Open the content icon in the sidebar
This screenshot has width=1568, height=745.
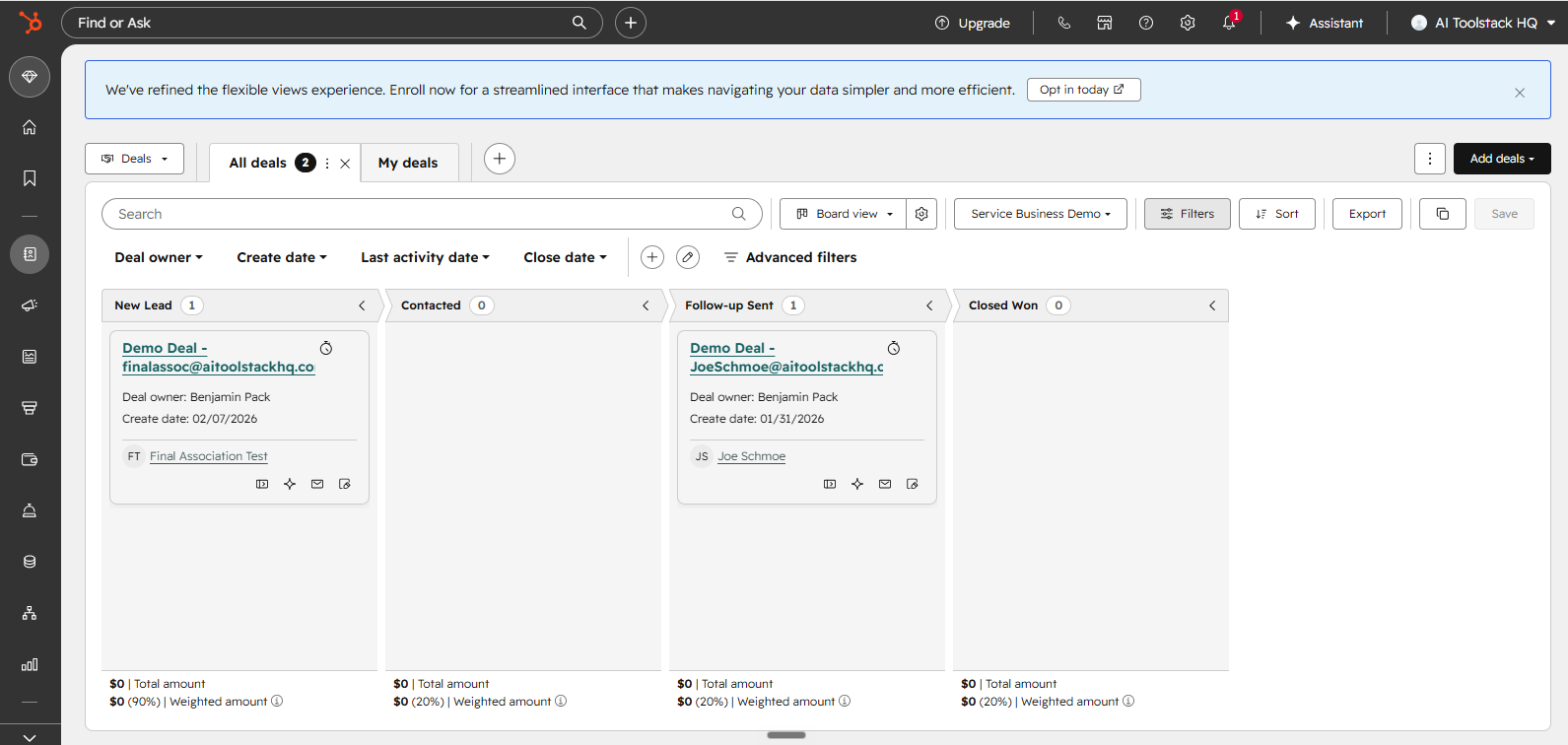[x=30, y=357]
